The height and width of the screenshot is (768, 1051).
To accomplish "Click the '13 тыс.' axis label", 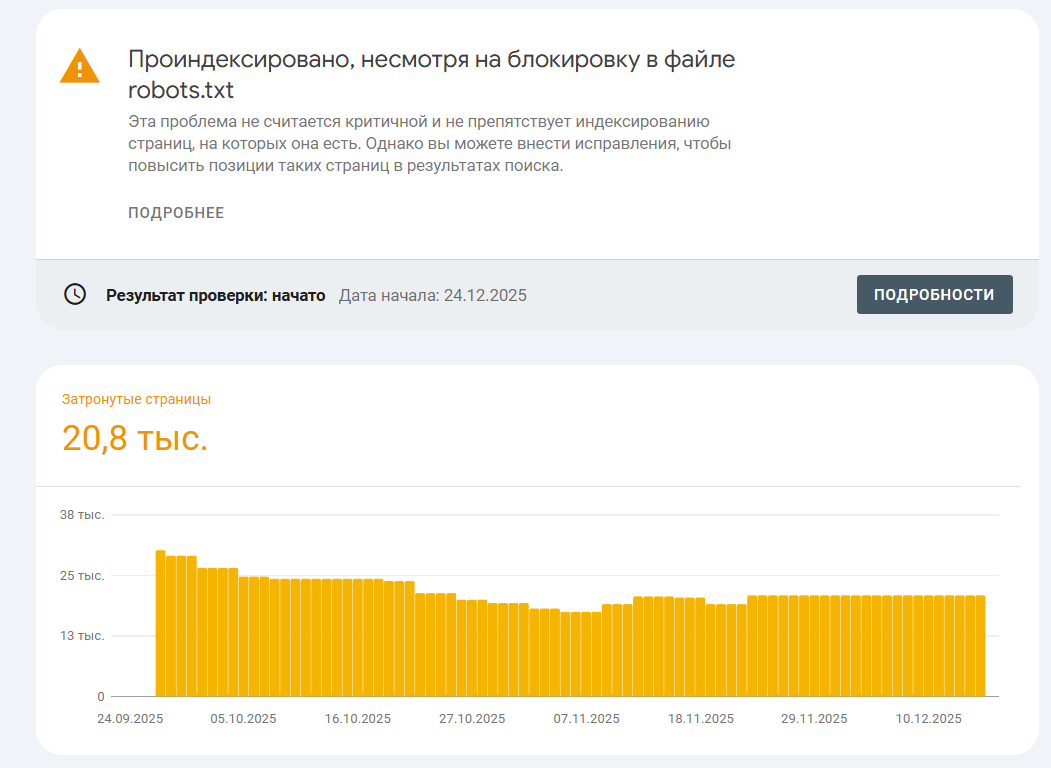I will point(82,636).
